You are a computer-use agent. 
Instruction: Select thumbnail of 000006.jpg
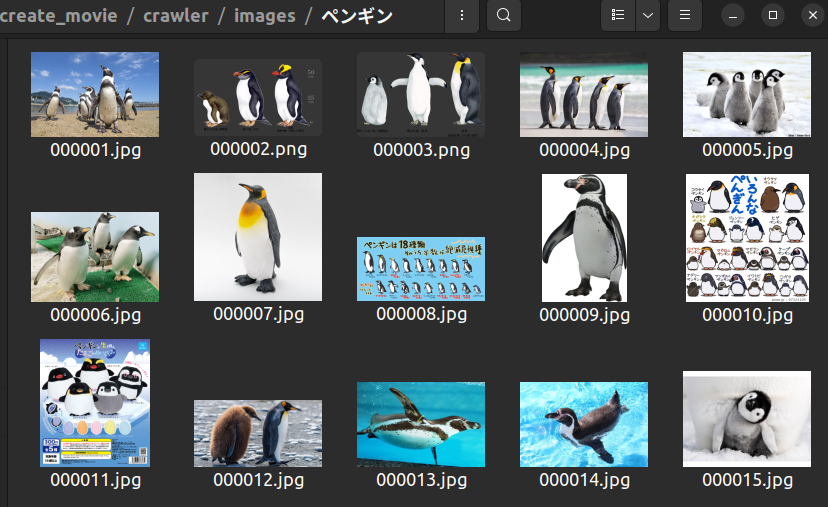pos(95,257)
